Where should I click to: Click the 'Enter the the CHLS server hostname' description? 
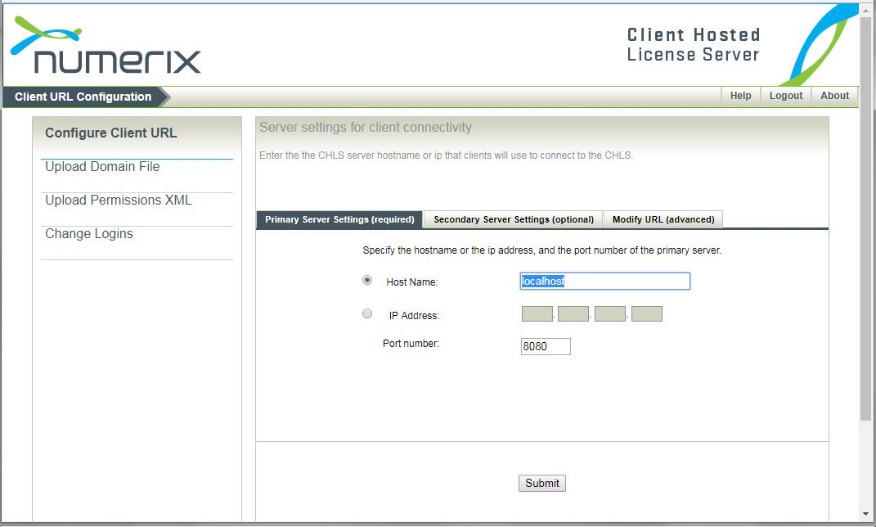point(446,155)
